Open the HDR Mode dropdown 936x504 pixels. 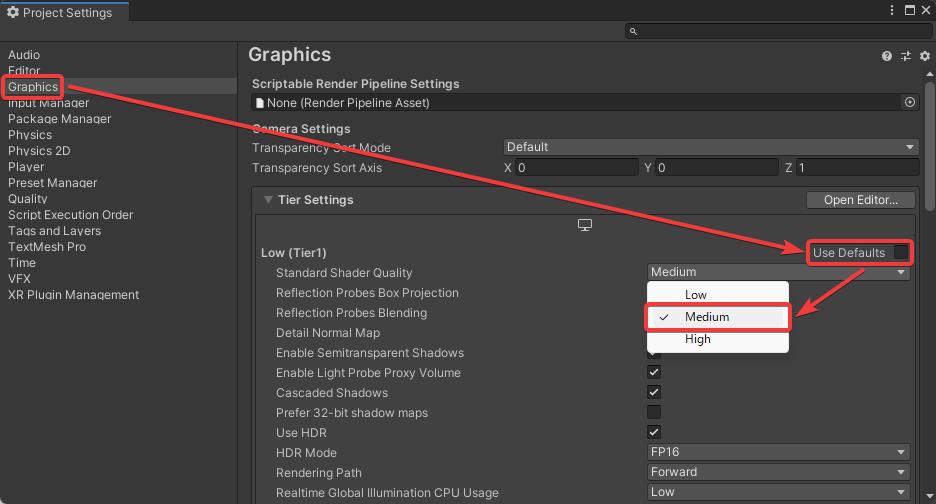point(779,452)
